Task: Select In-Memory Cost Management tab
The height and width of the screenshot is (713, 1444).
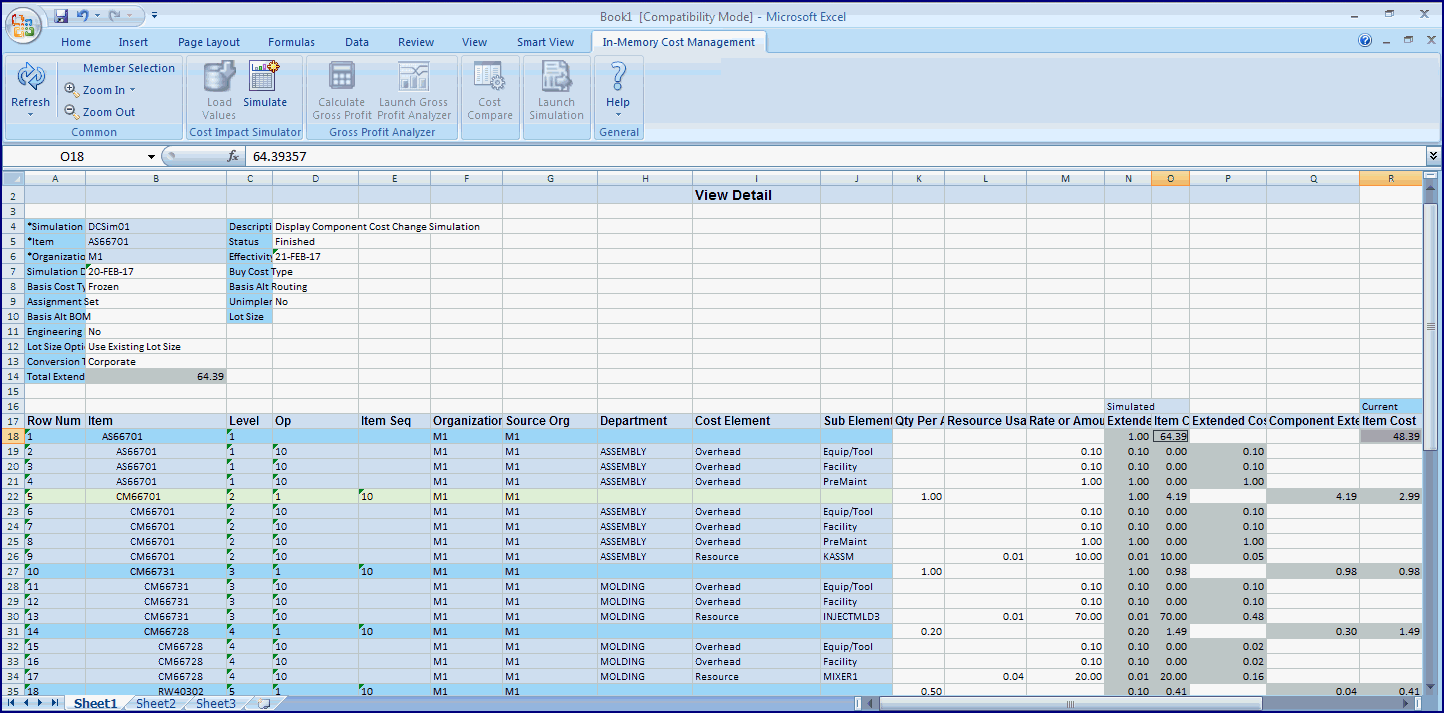Action: coord(679,42)
